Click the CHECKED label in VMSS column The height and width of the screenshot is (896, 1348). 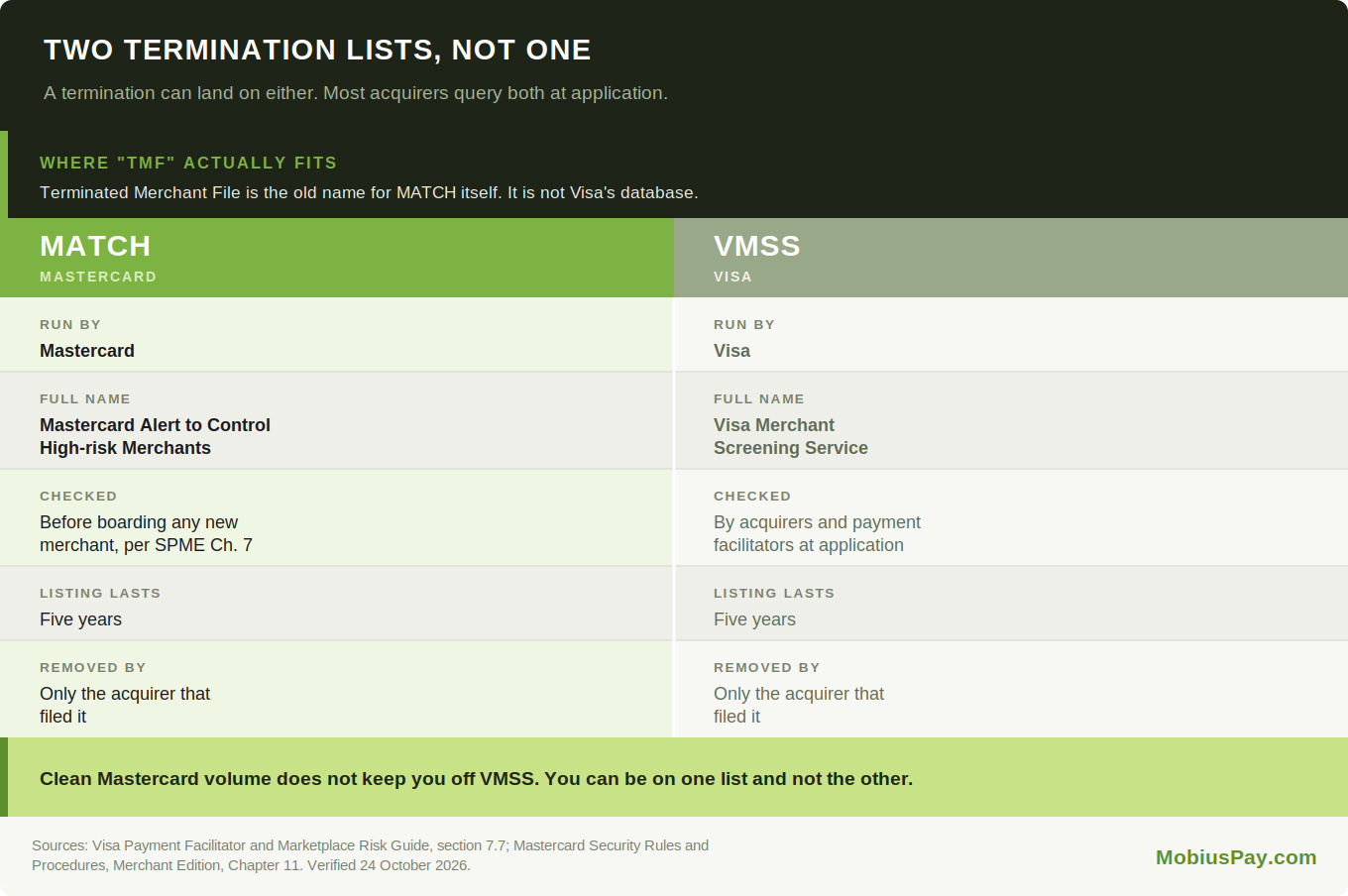752,496
